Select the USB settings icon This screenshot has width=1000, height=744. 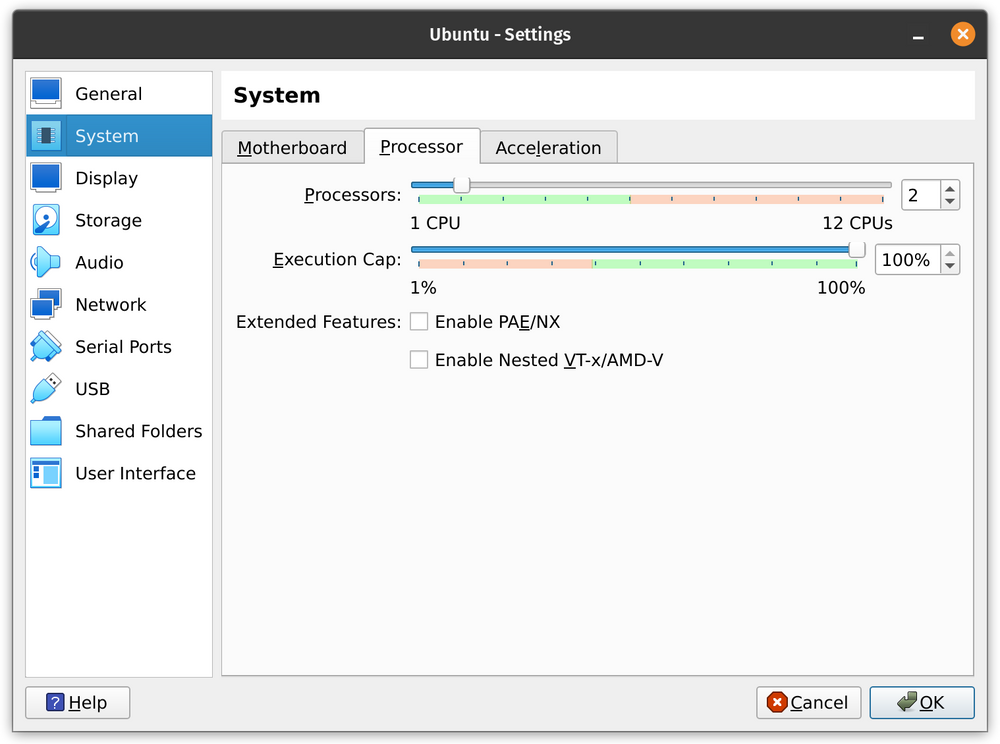[x=46, y=388]
